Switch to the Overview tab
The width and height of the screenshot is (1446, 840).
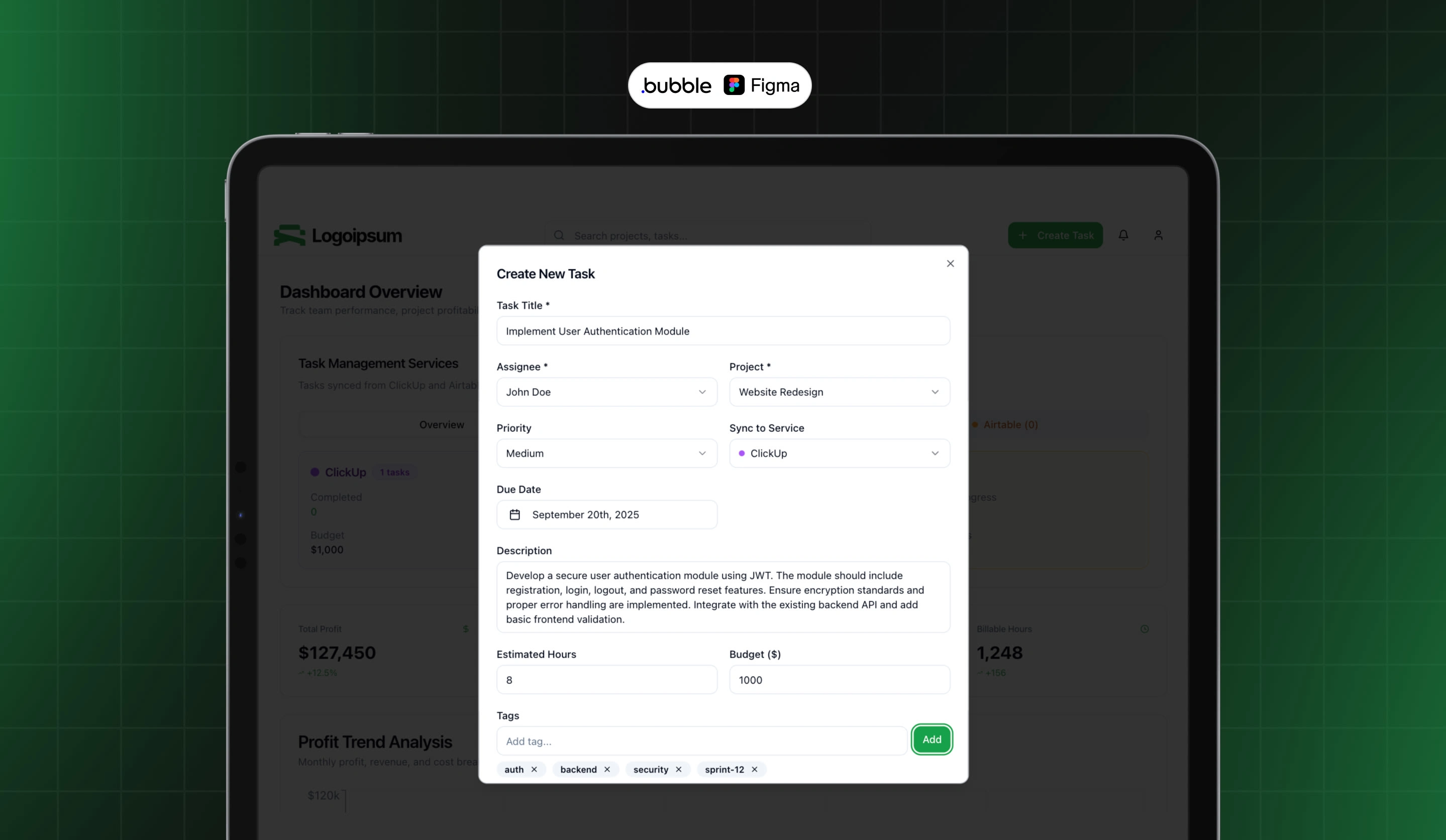coord(441,425)
